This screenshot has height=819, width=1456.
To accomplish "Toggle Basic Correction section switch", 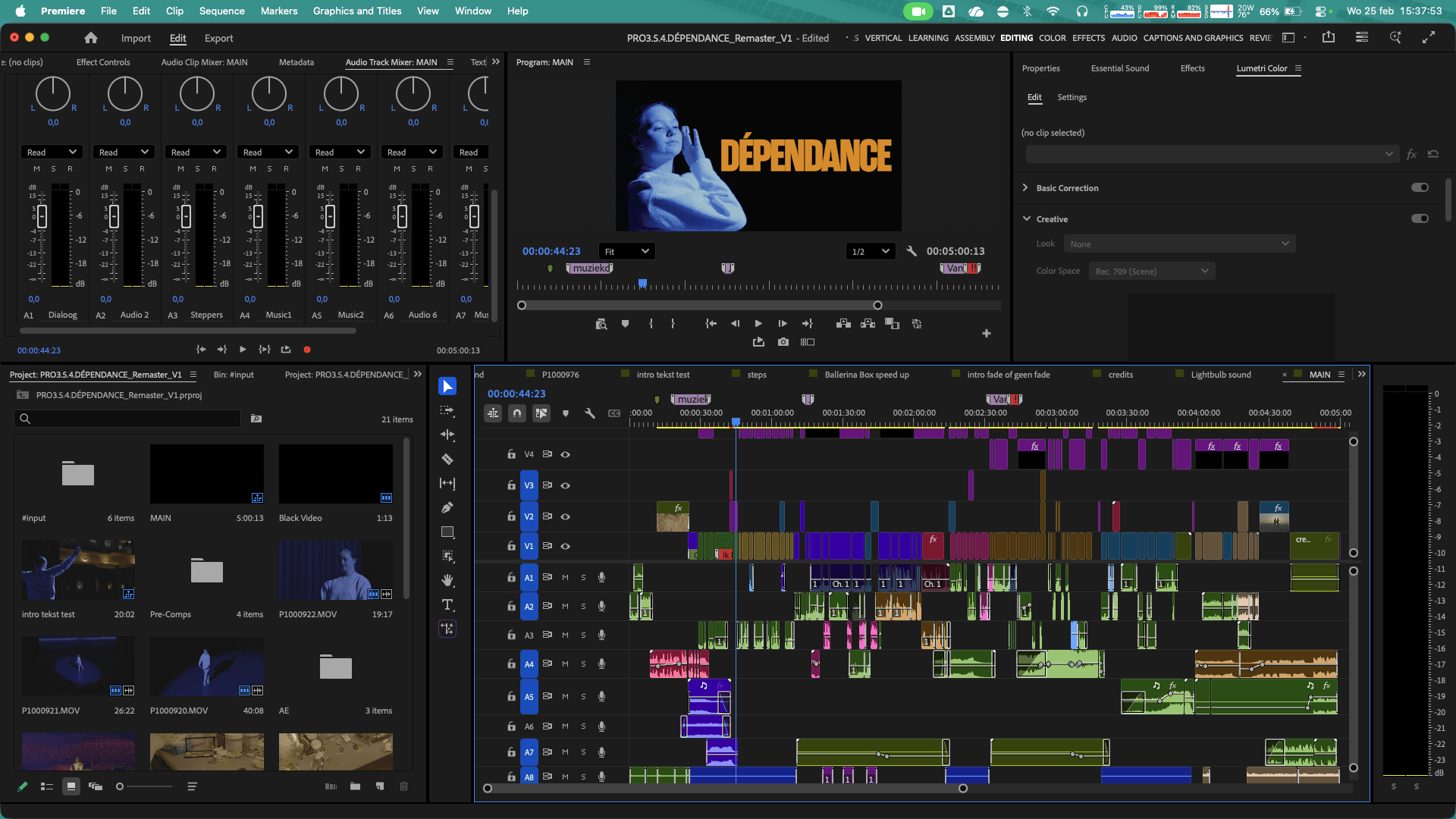I will coord(1420,187).
